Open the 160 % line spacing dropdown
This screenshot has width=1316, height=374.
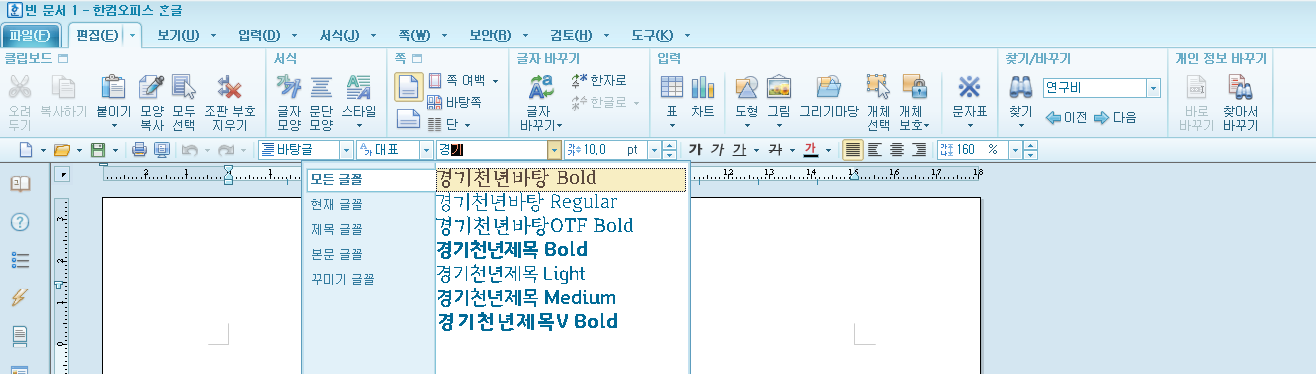[x=1014, y=149]
